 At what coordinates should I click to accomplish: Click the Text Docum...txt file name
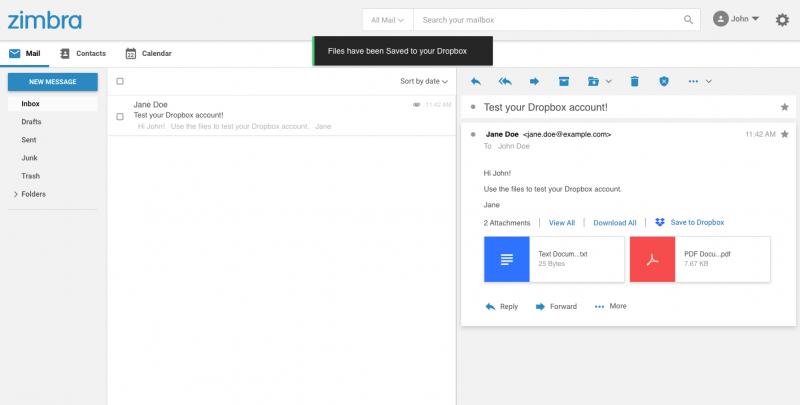pos(563,254)
